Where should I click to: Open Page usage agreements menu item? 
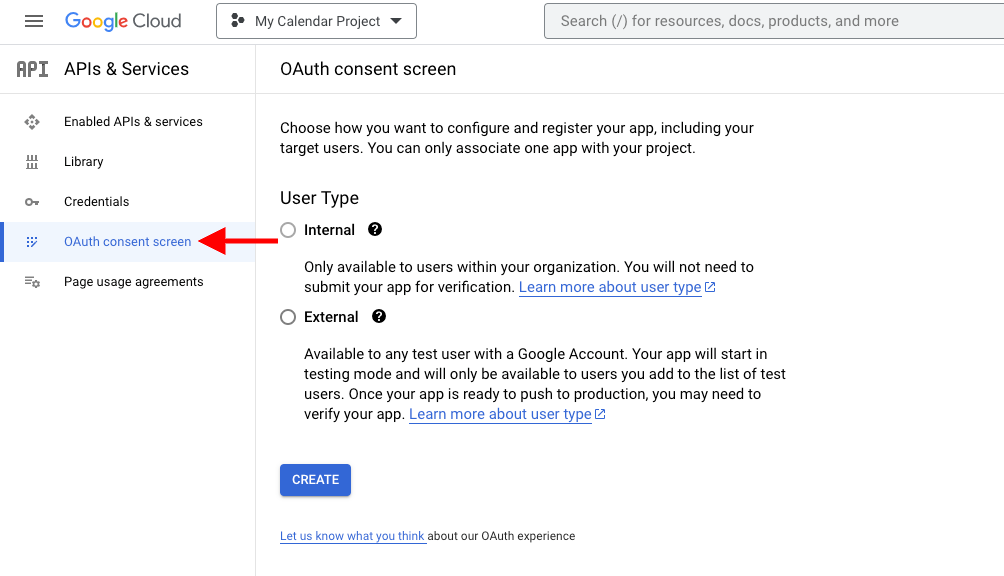pos(133,282)
